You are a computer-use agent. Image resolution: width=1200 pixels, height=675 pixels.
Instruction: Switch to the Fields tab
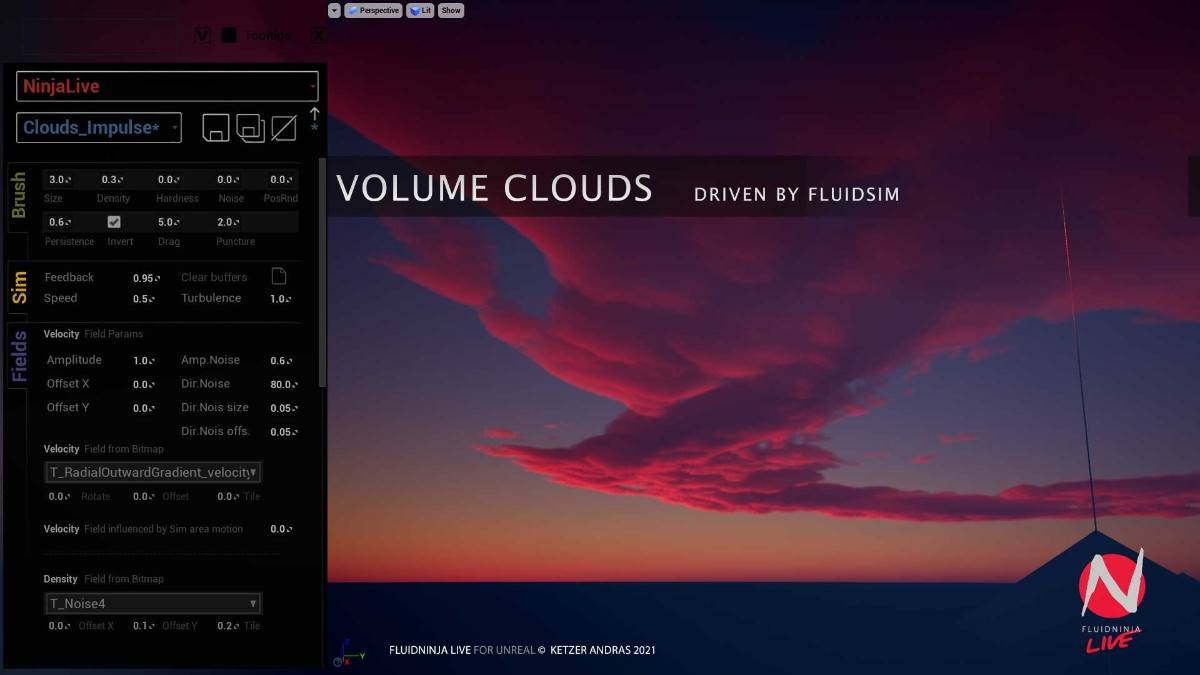(19, 357)
